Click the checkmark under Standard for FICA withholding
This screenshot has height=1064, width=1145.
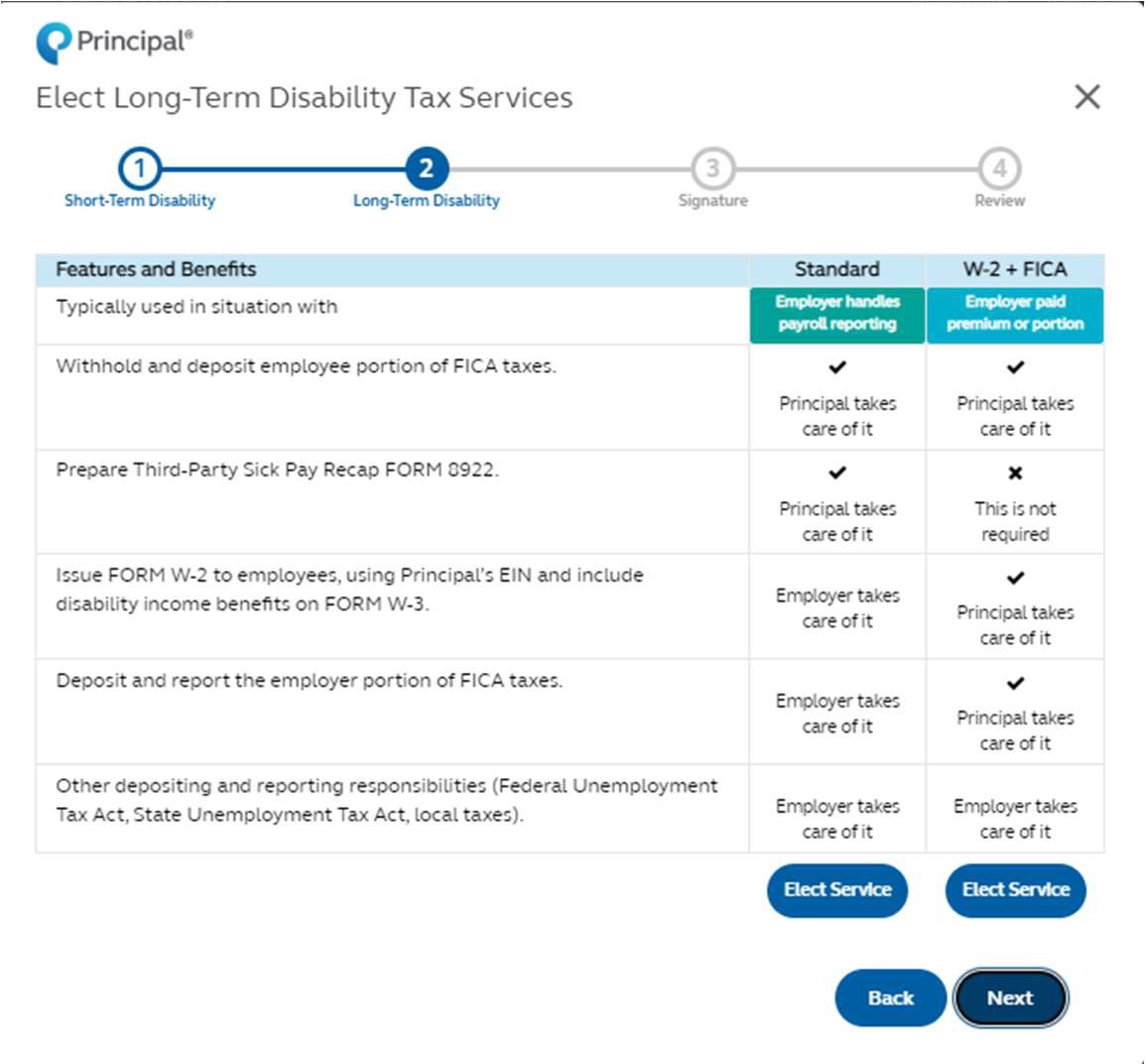point(836,367)
